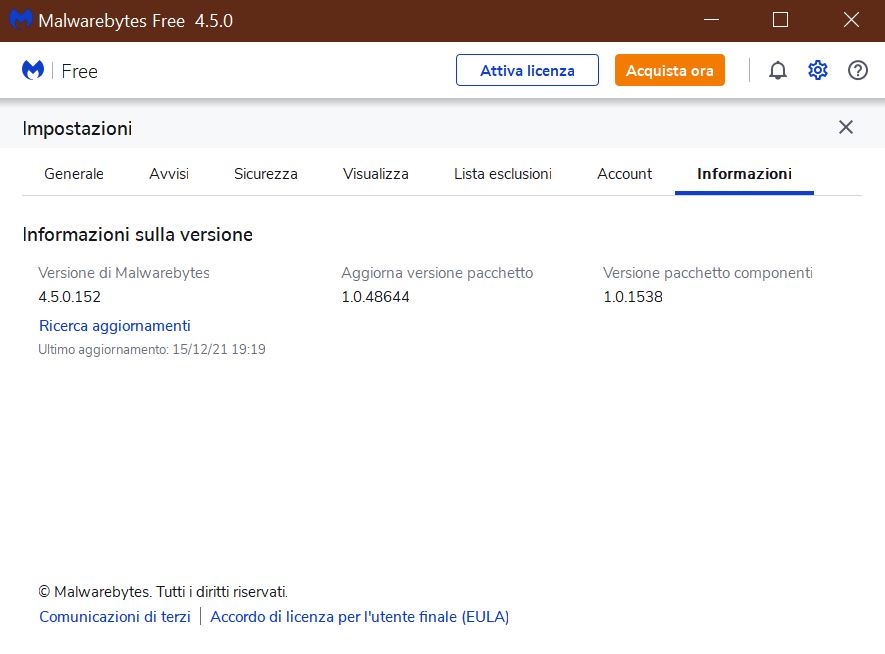Click the Free edition label in header

click(80, 71)
